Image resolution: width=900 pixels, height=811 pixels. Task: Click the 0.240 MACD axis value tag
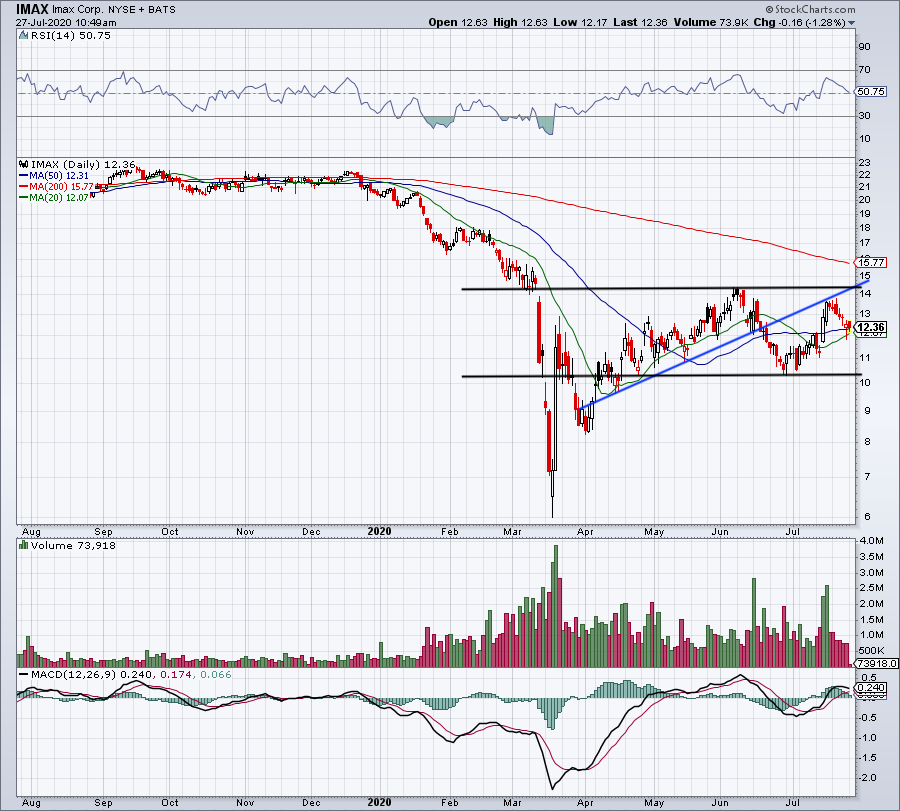coord(872,688)
